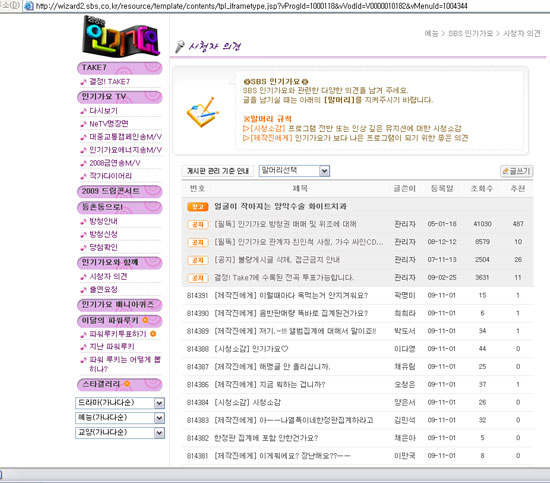The width and height of the screenshot is (550, 483).
Task: Open post 814389 about 앨범집계
Action: pos(295,331)
